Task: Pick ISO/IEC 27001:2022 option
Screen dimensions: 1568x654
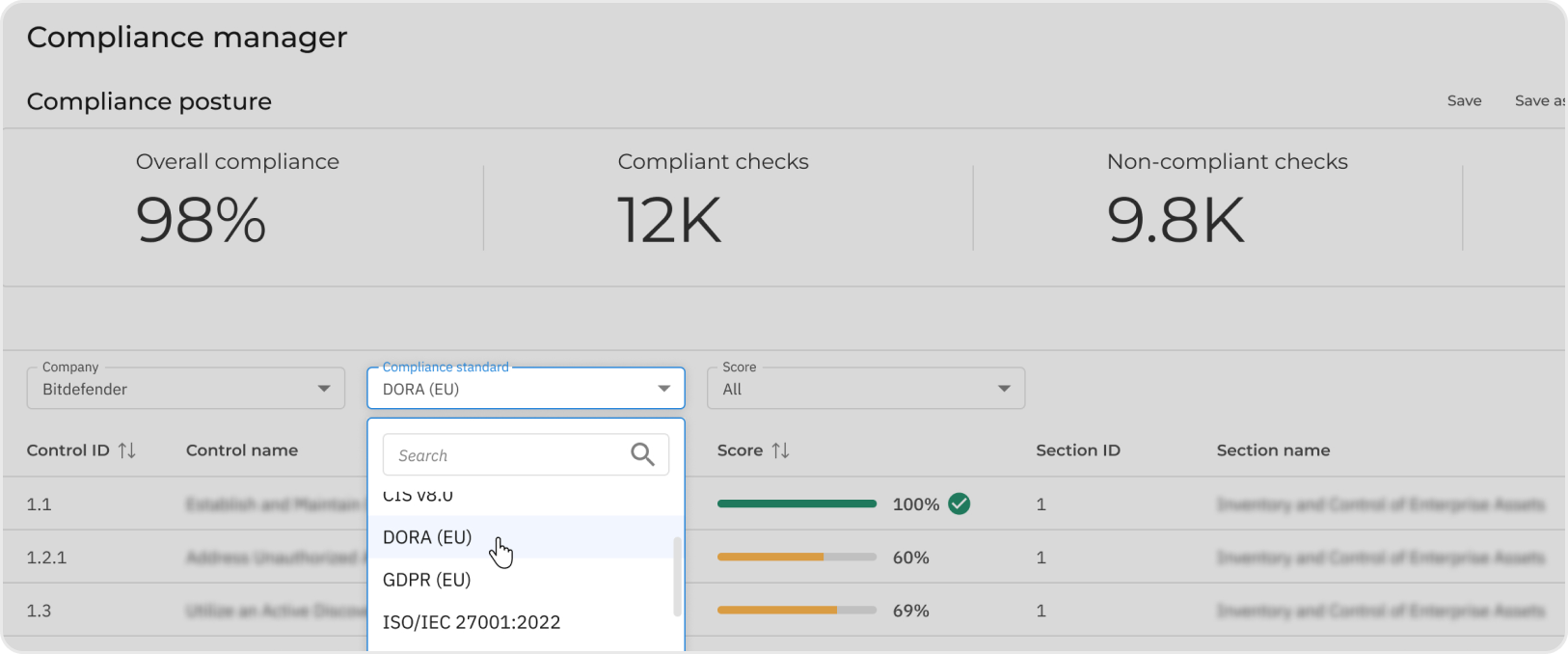Action: click(x=472, y=622)
